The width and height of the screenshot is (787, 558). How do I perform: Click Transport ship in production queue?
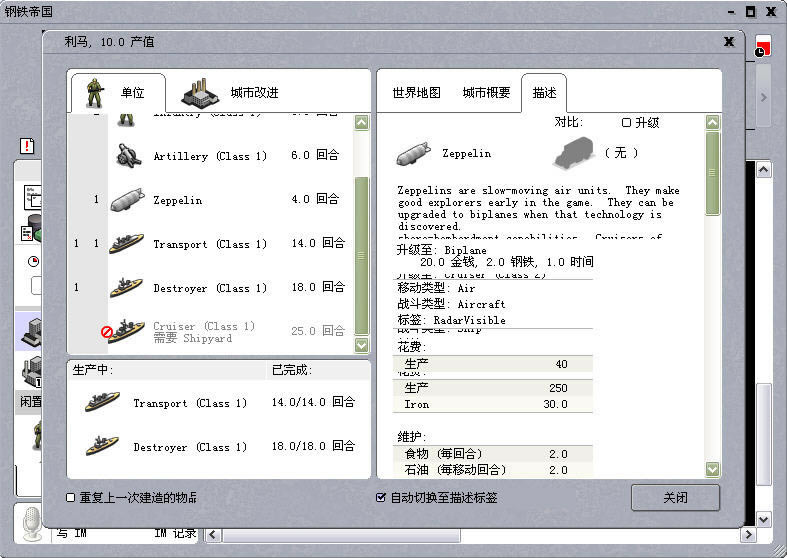pyautogui.click(x=102, y=403)
